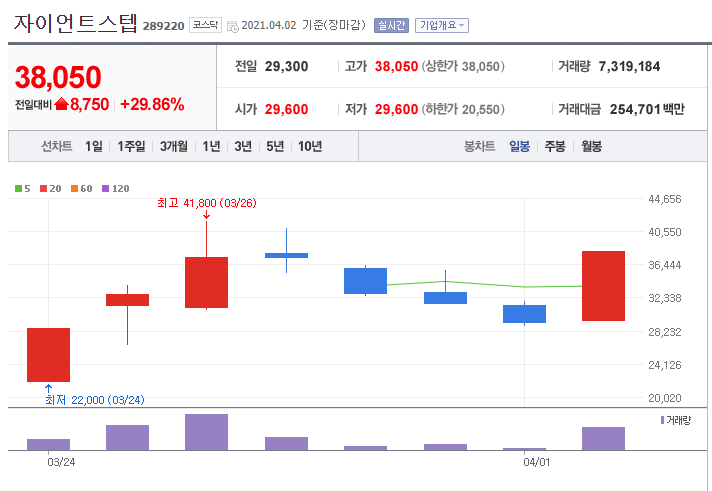
Task: Click the red up-arrow icon beside 8,750
Action: tap(61, 105)
